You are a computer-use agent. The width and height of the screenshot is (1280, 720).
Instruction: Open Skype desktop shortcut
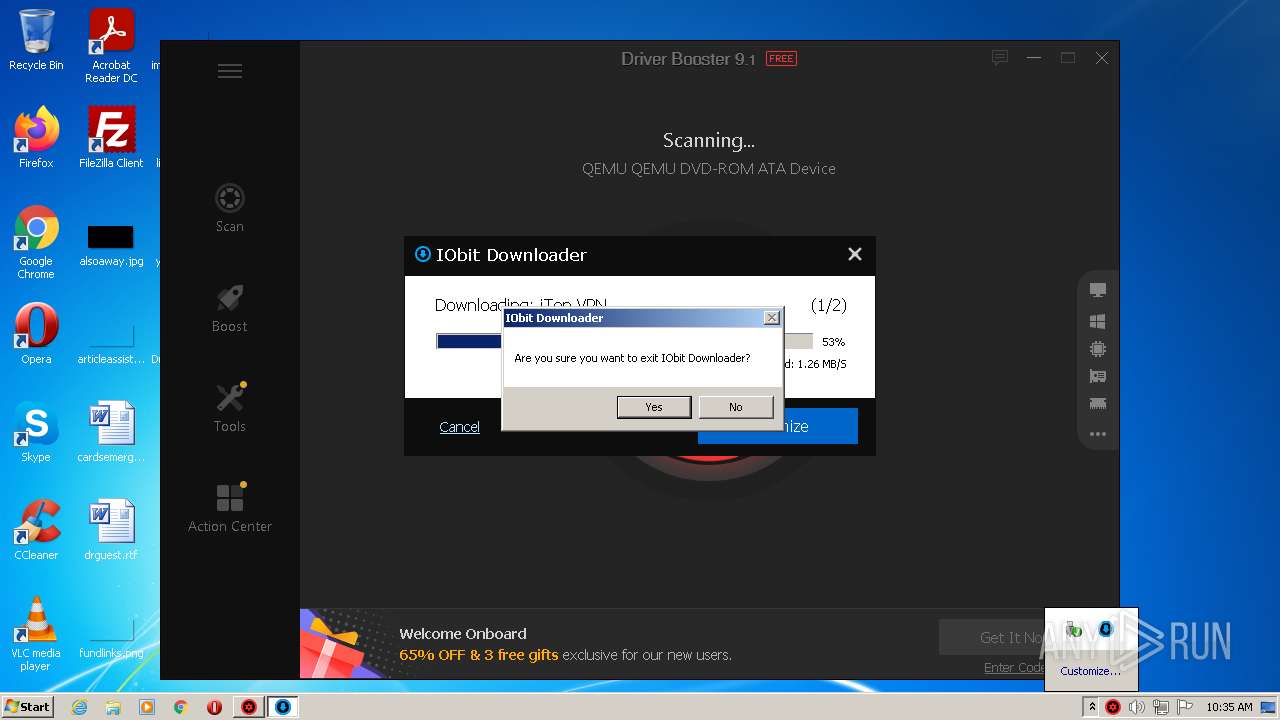point(36,432)
